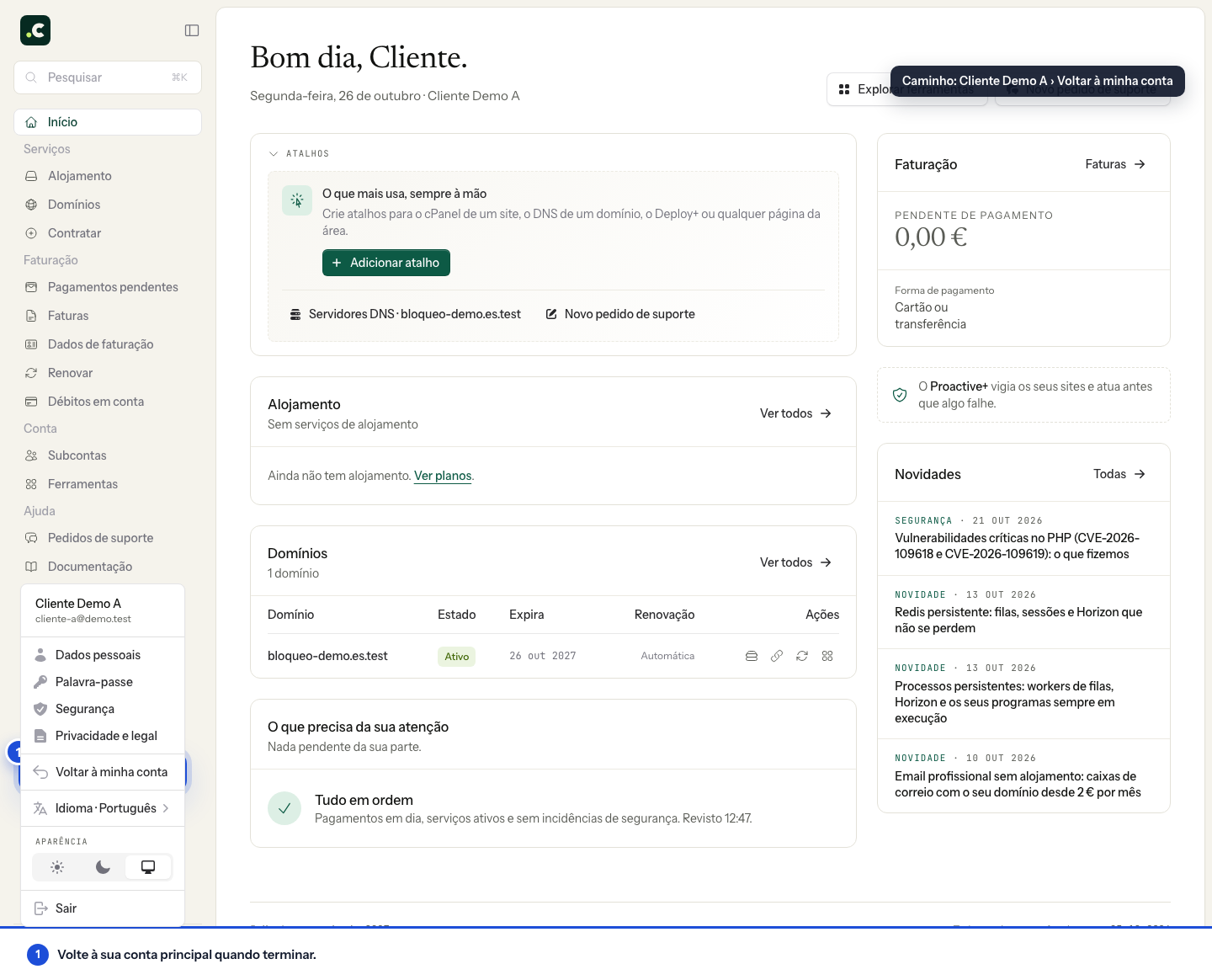The image size is (1212, 980).
Task: Select Privacidade e legal menu entry
Action: tap(103, 736)
